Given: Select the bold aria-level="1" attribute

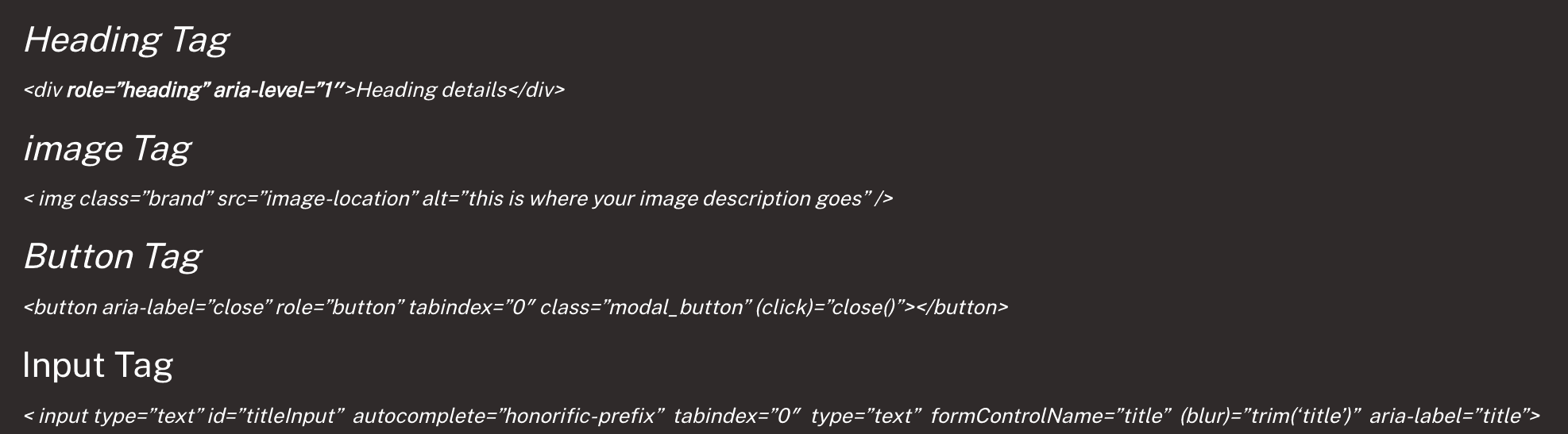Looking at the screenshot, I should (x=278, y=90).
